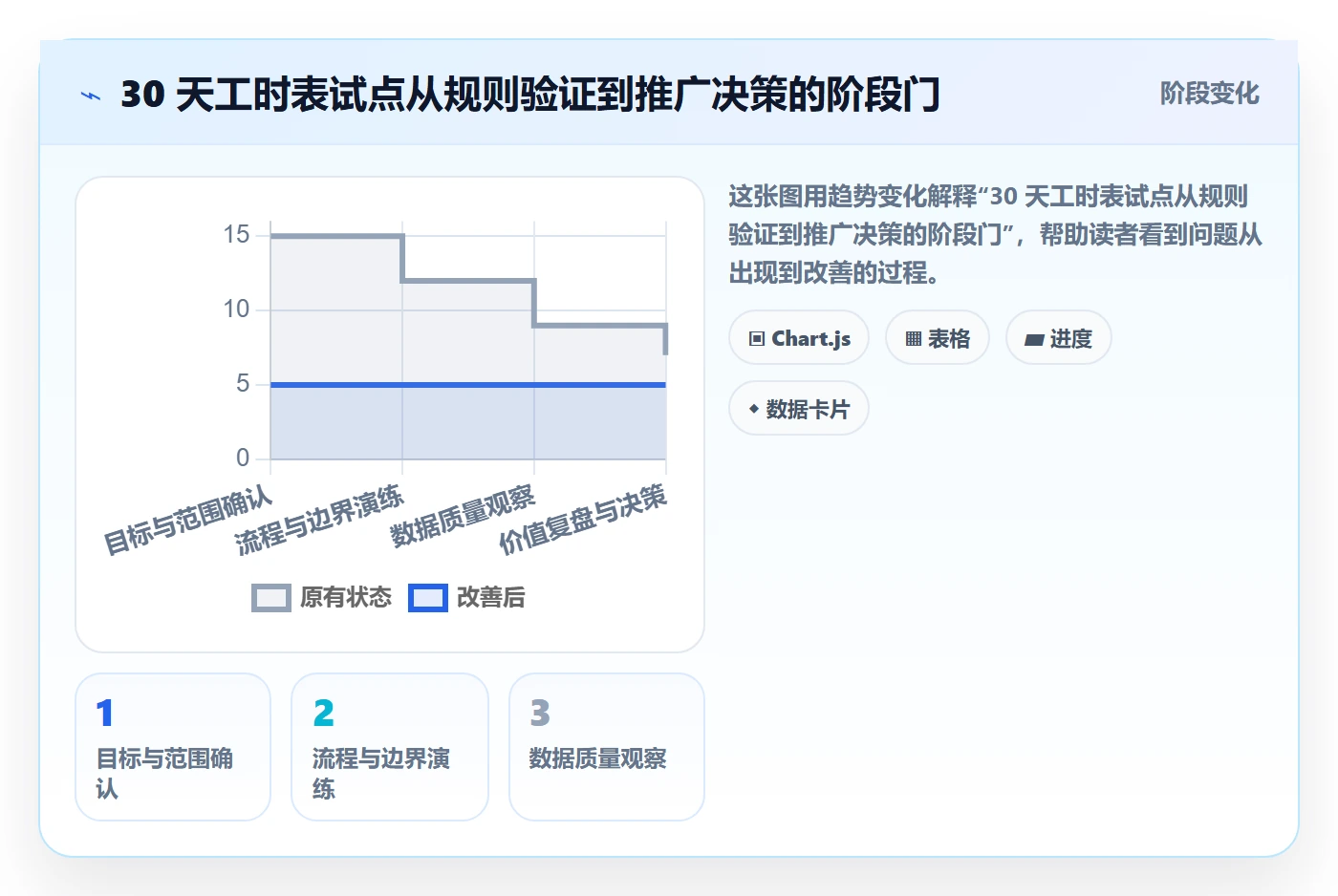Click the gray 原有状态 legend swatch

271,598
